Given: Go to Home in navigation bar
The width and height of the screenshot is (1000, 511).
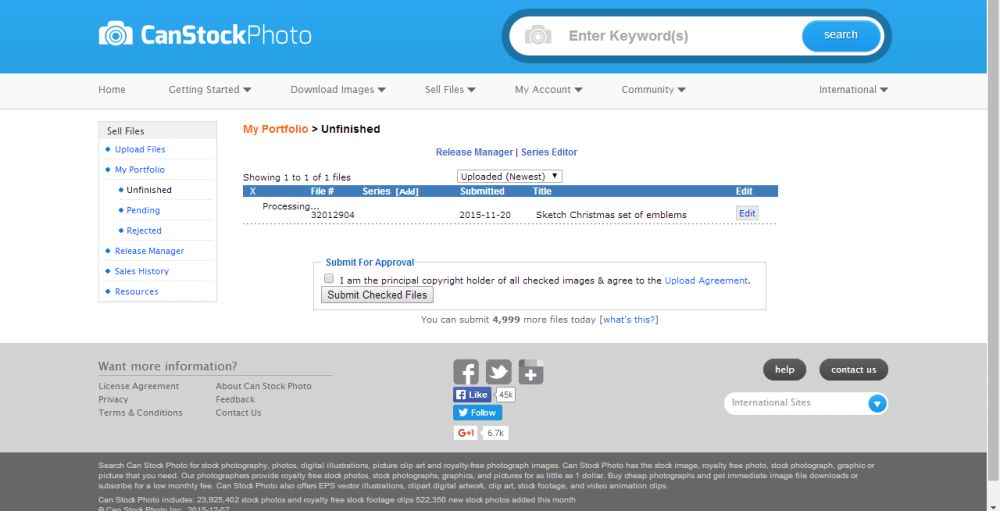Looking at the screenshot, I should (112, 90).
